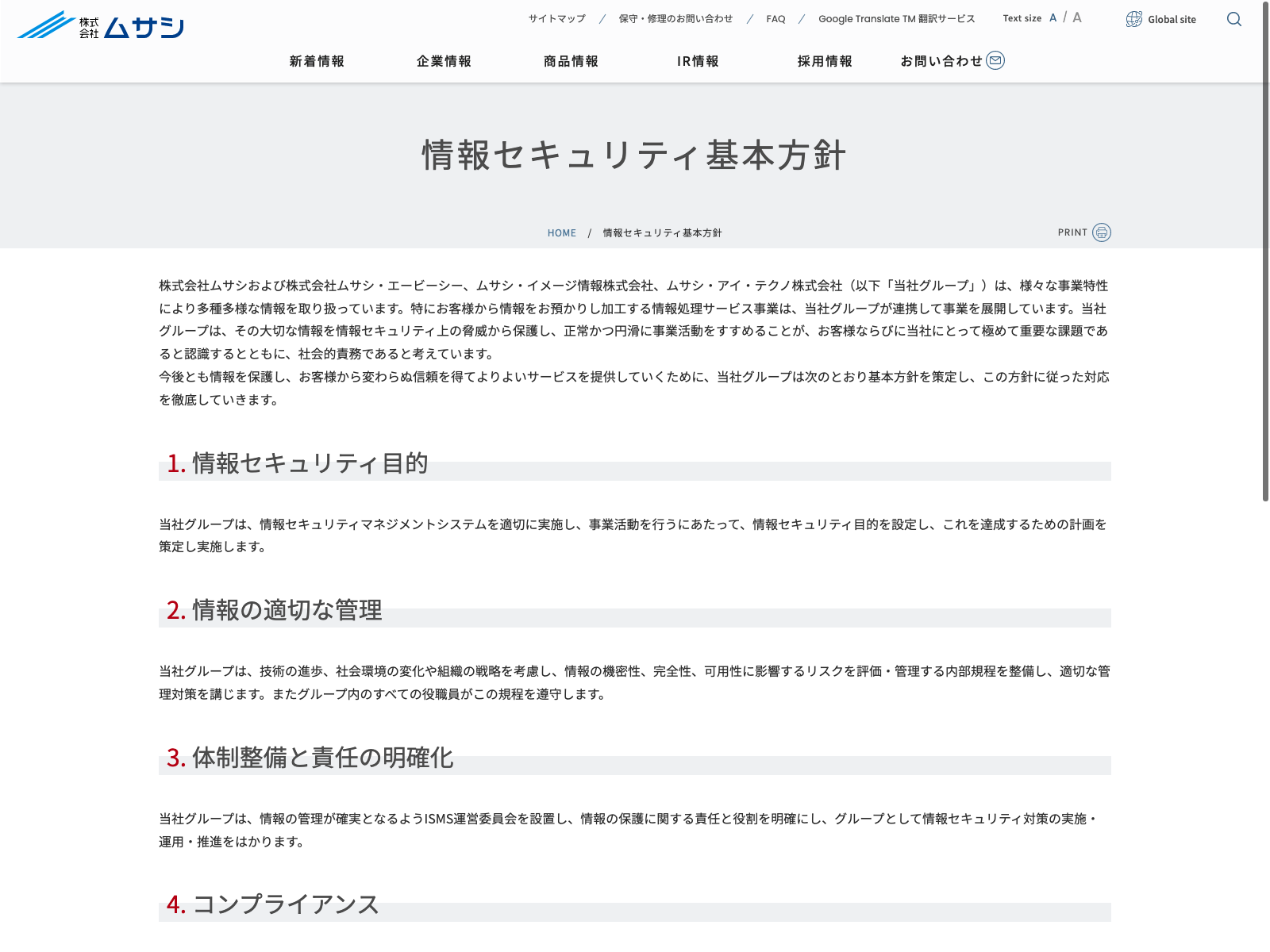Open the search magnifier icon
The height and width of the screenshot is (952, 1270).
1233,19
